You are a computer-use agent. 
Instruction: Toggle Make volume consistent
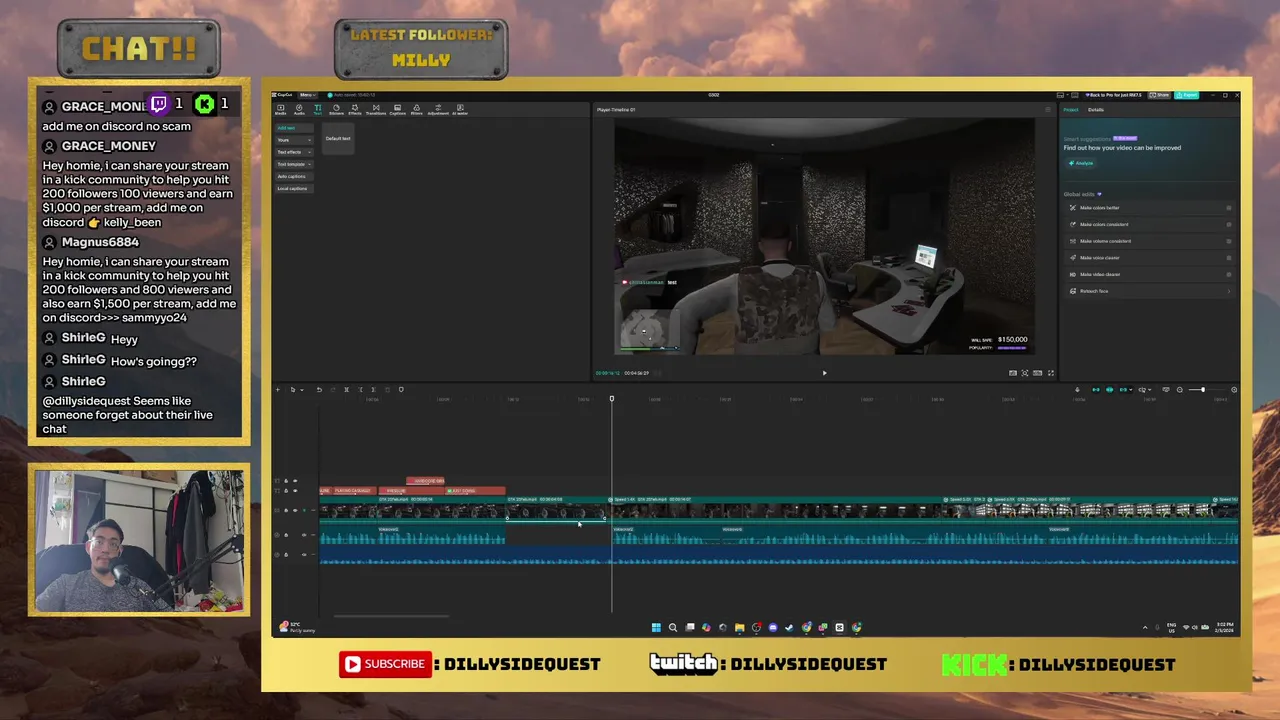coord(1229,241)
